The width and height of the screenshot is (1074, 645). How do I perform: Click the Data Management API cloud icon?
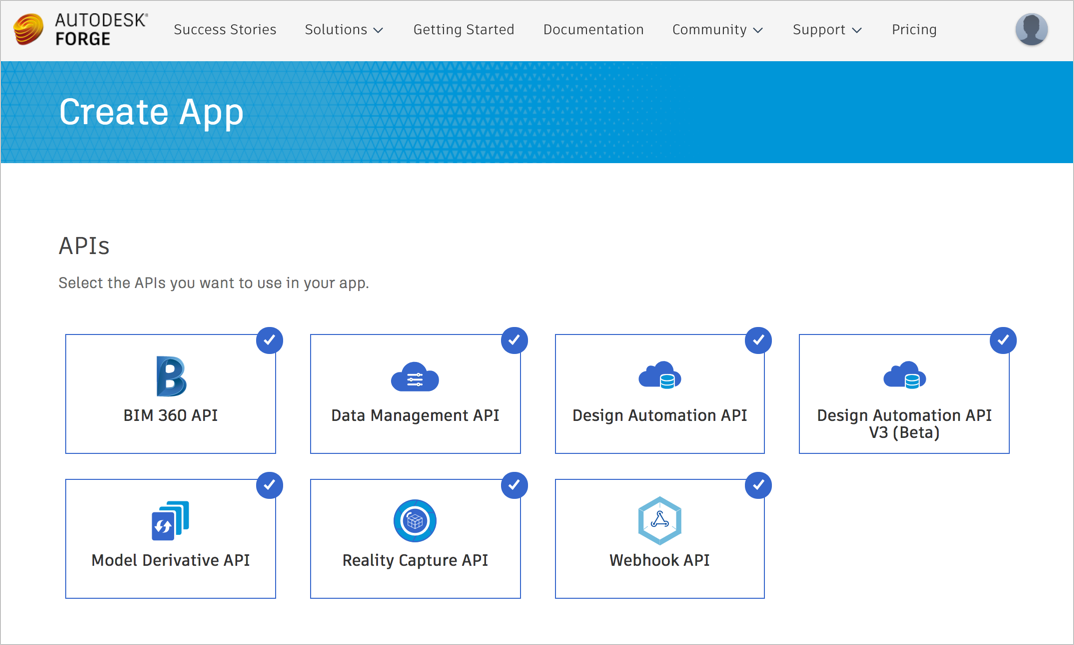pos(415,377)
